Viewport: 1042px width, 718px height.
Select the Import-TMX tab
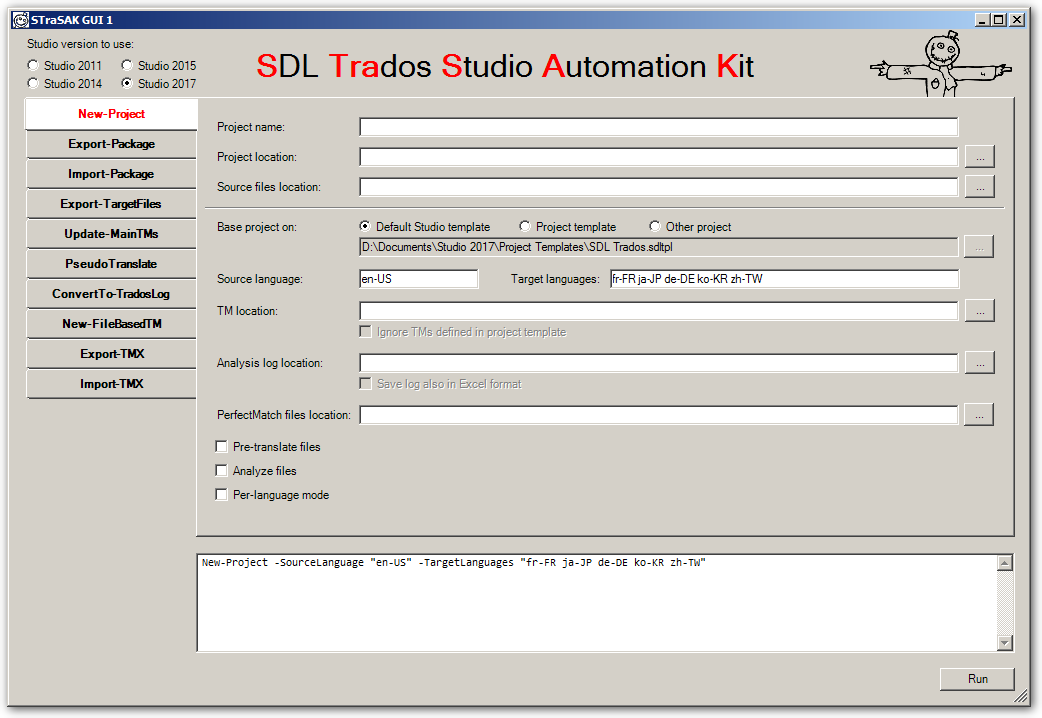pos(112,383)
